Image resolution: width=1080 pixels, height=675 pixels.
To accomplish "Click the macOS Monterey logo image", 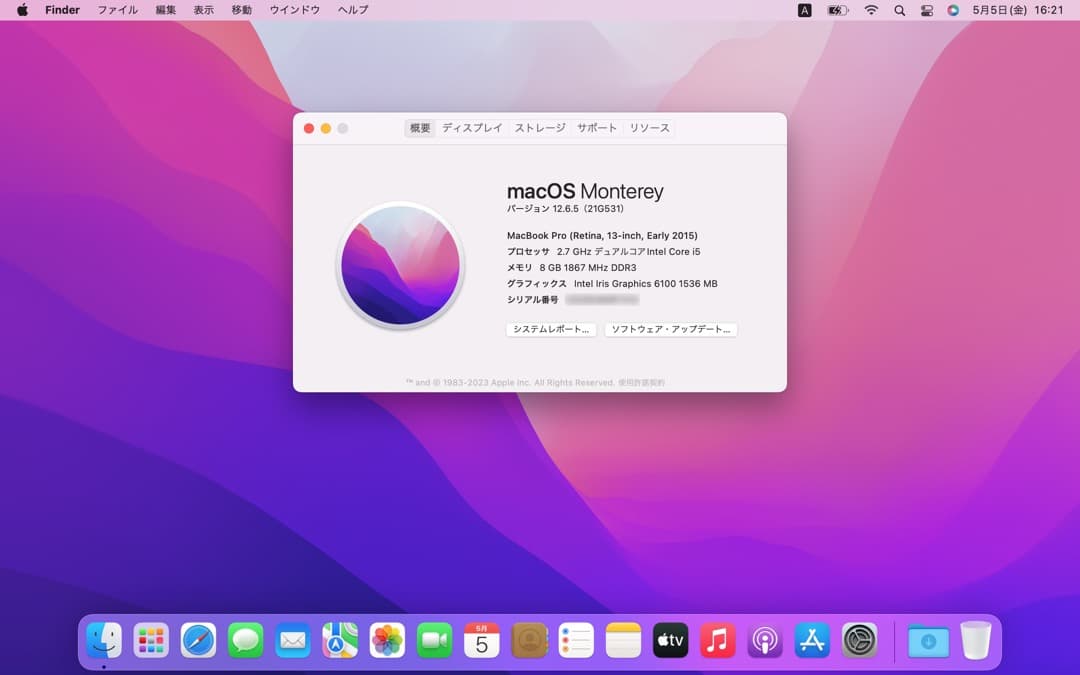I will click(400, 264).
